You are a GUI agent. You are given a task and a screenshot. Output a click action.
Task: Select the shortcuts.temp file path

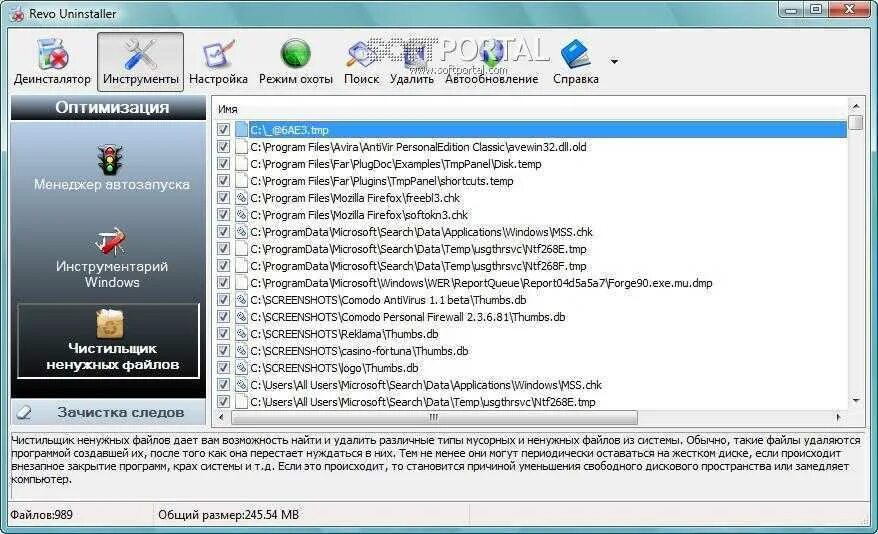pos(382,181)
